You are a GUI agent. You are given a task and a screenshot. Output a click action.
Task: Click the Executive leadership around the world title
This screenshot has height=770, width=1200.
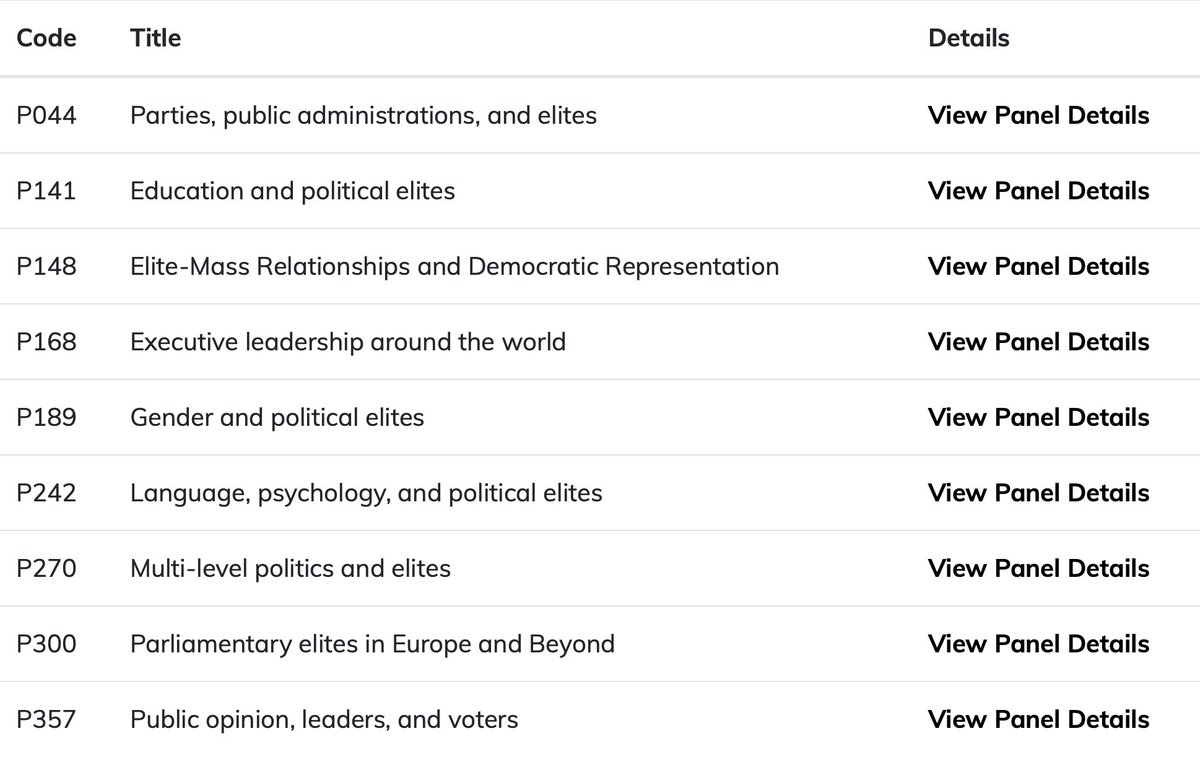coord(348,342)
